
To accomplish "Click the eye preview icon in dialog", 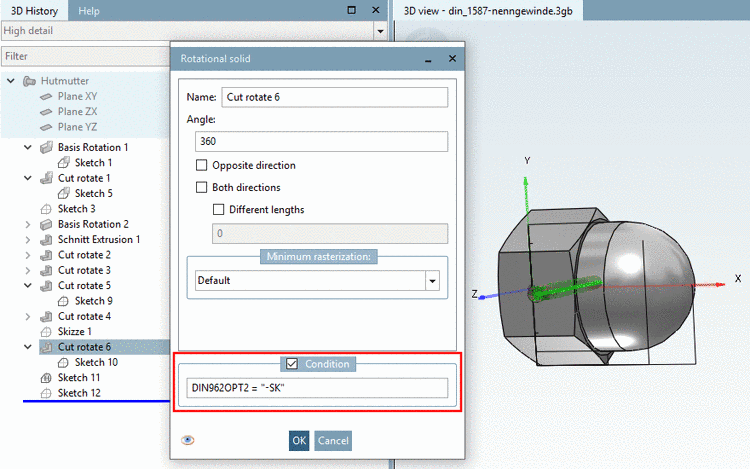I will coord(188,440).
